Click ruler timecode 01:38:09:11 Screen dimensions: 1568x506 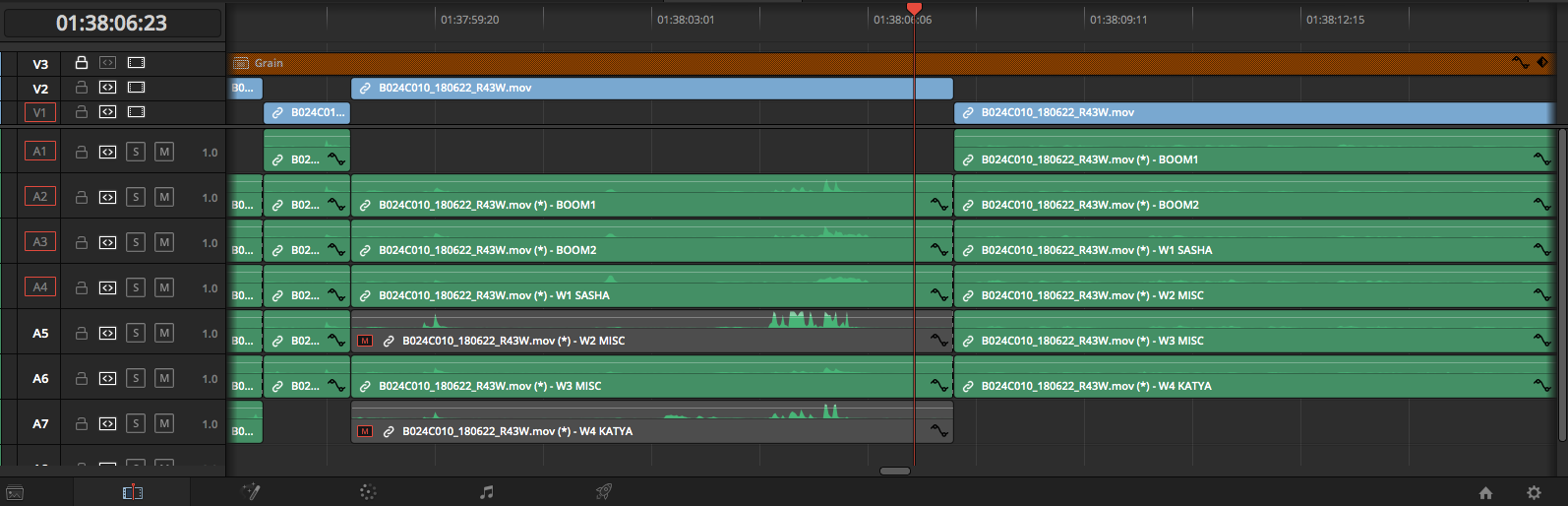point(1118,20)
